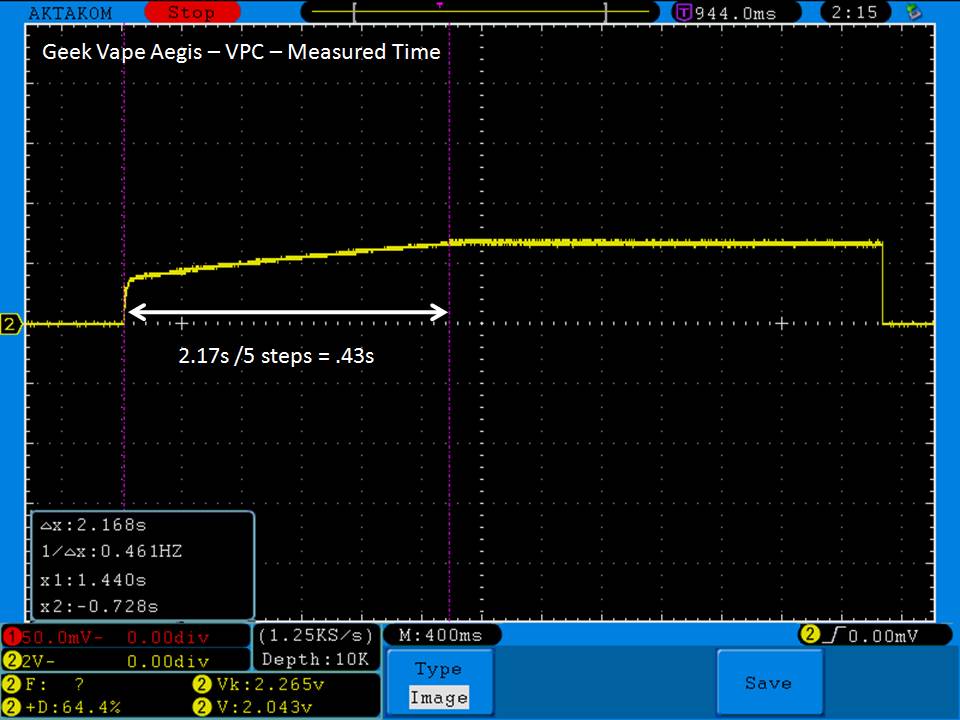Viewport: 960px width, 720px height.
Task: Click the AKTAKOM brand label
Action: pos(70,13)
